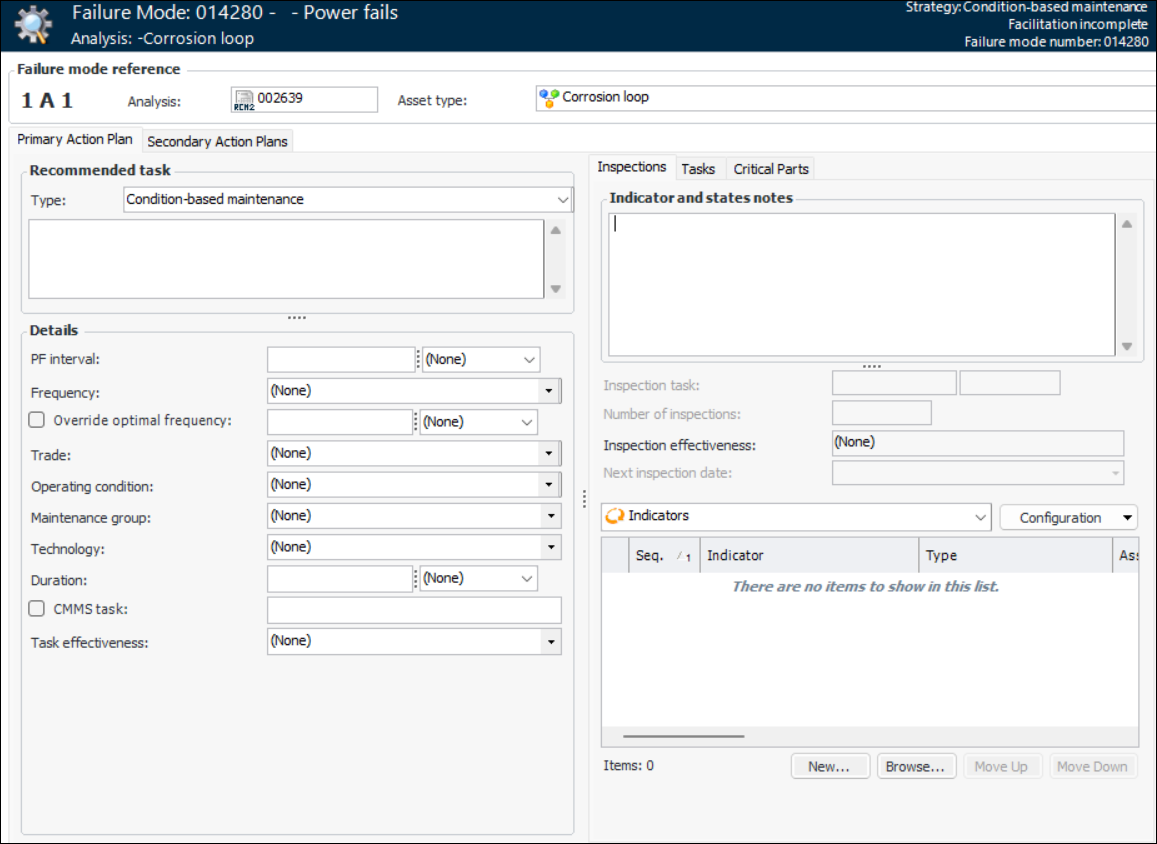Expand the Frequency dropdown
Image resolution: width=1157 pixels, height=844 pixels.
click(x=549, y=391)
